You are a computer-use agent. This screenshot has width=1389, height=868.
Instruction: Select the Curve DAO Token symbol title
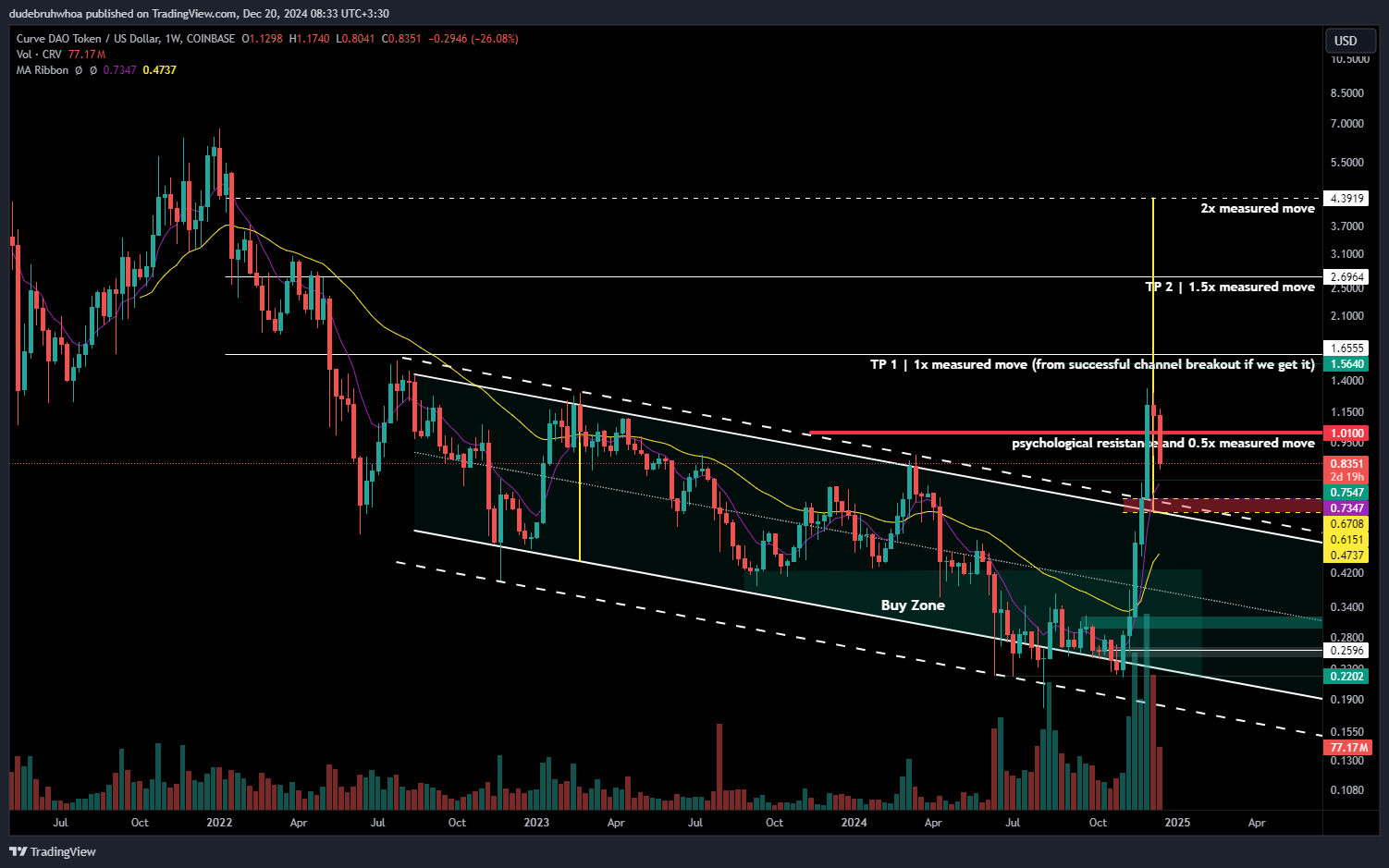click(x=125, y=39)
